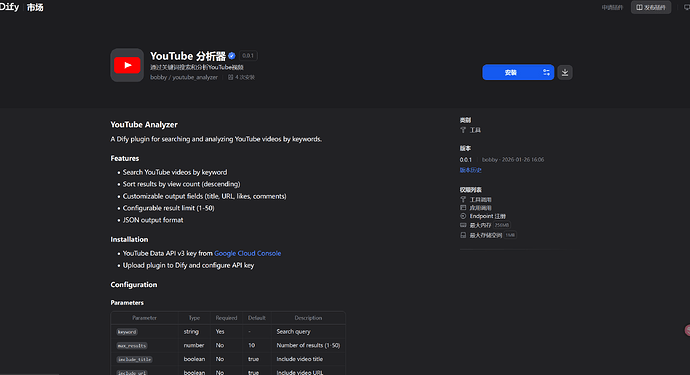Click the Parameter column header

(144, 318)
